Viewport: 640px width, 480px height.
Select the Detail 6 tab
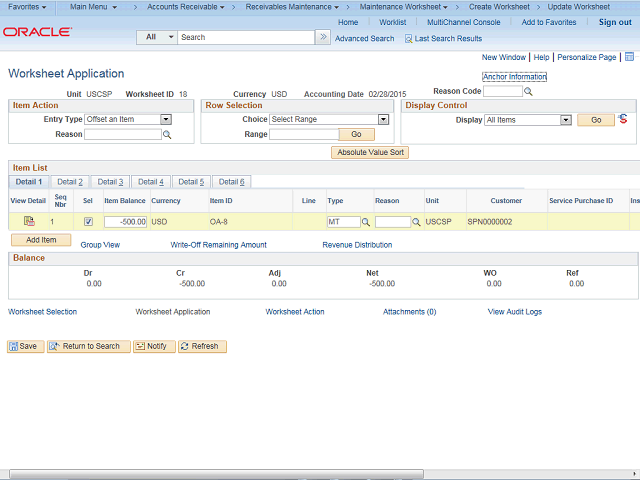pos(232,182)
